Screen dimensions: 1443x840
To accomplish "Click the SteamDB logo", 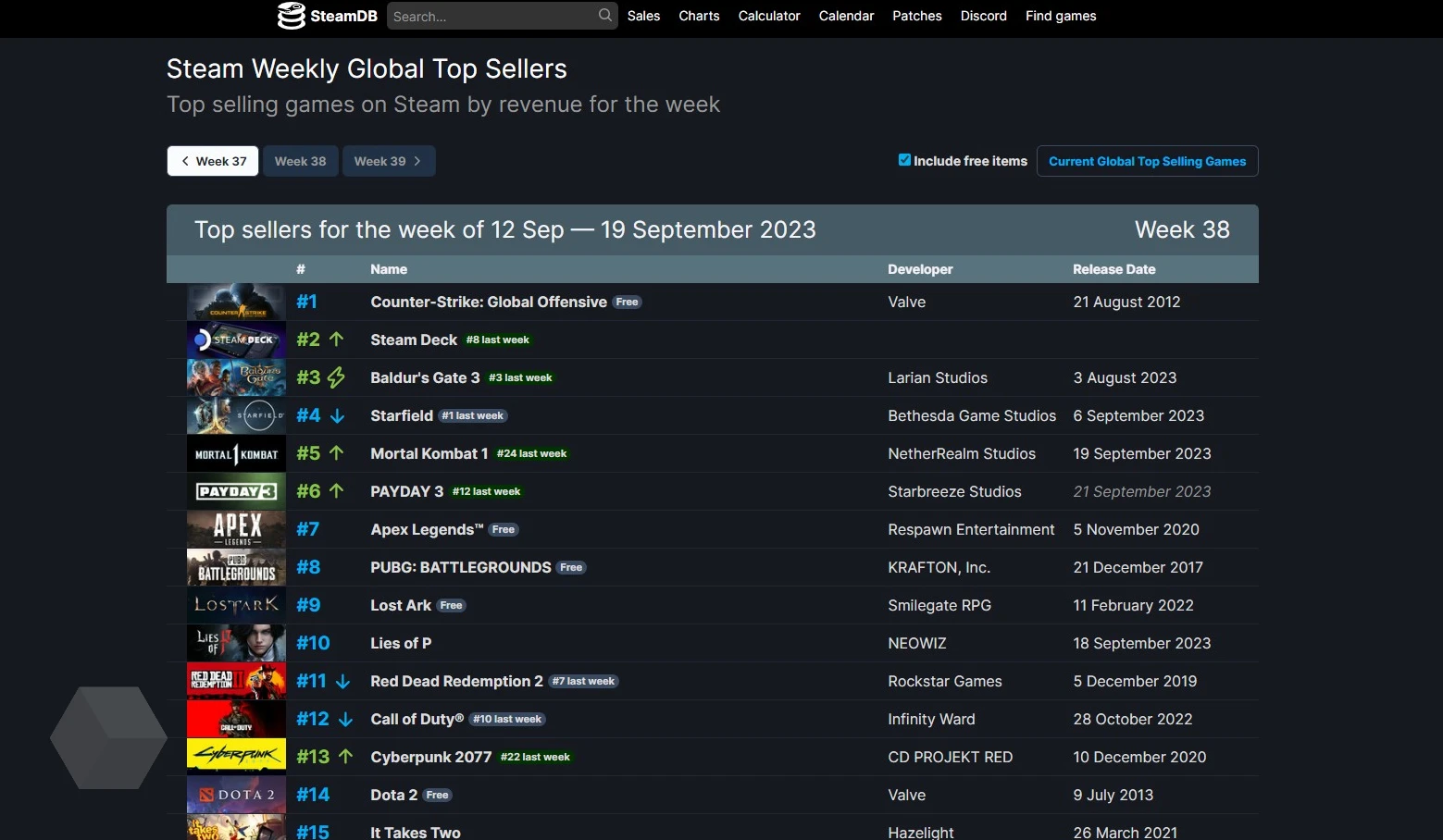I will (x=328, y=16).
